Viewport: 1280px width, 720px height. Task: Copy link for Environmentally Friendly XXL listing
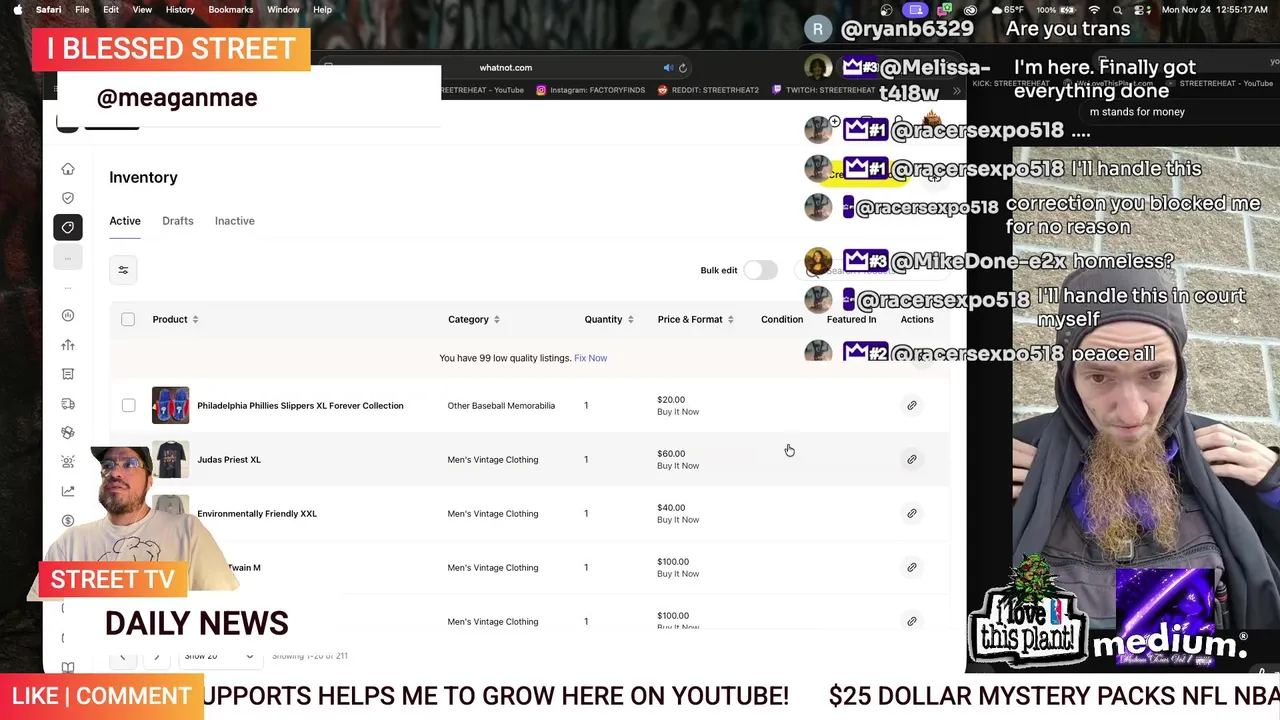pyautogui.click(x=912, y=514)
